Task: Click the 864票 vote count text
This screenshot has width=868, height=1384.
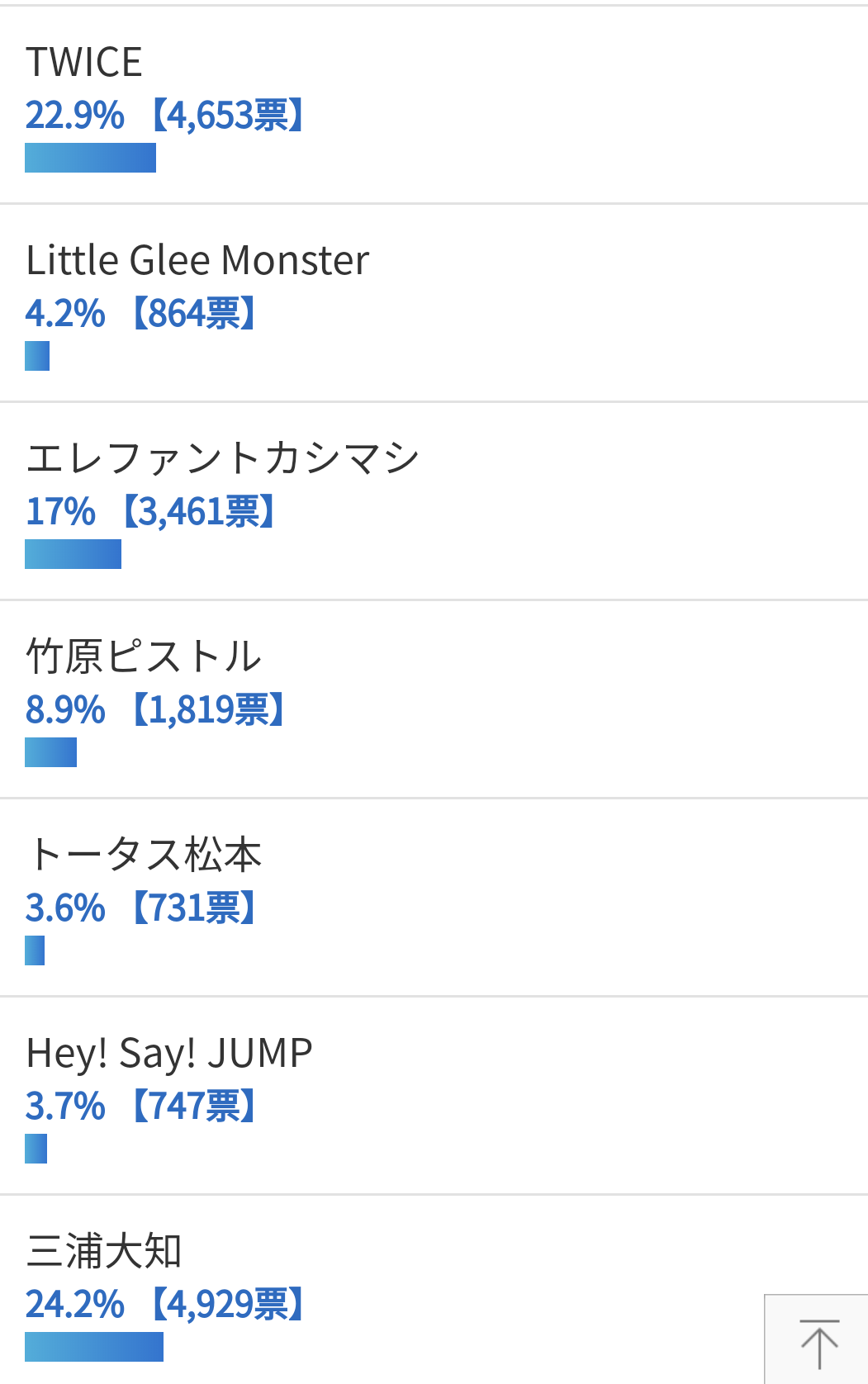Action: (193, 314)
